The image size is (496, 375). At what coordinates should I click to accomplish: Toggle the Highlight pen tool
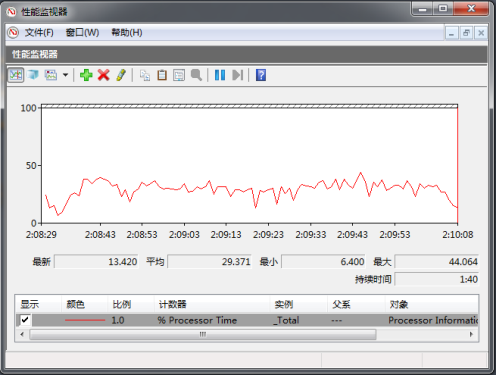pos(121,75)
